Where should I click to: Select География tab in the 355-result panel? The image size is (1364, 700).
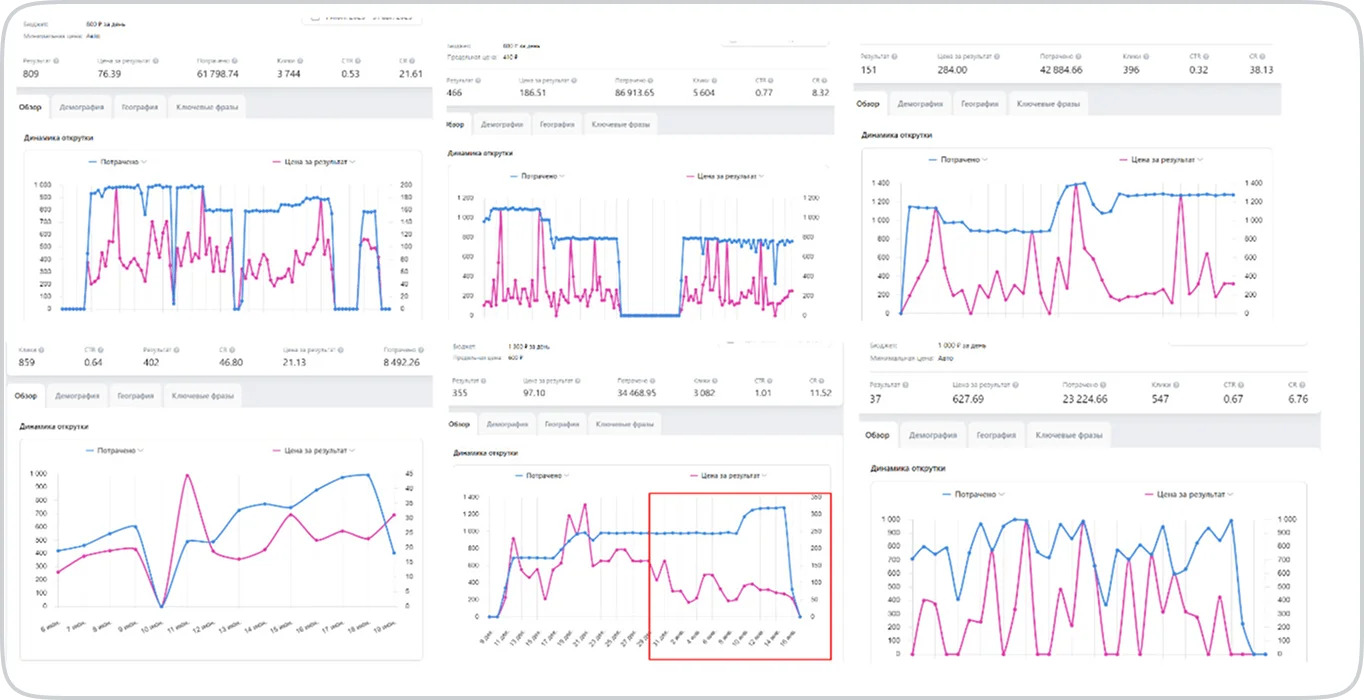pos(561,424)
